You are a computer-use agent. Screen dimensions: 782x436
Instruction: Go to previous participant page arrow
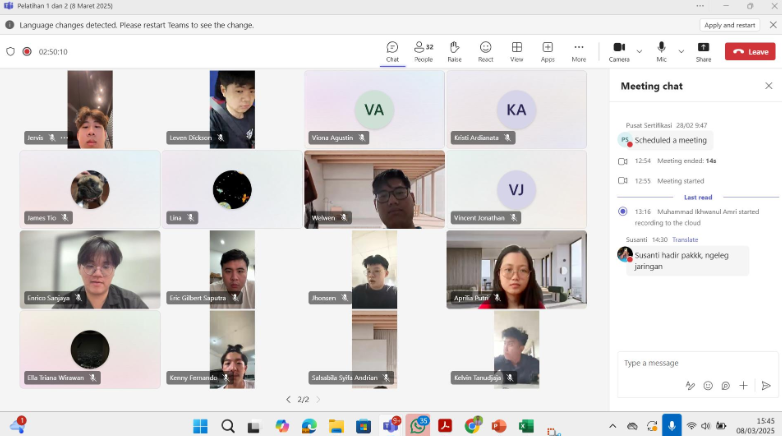tap(288, 399)
